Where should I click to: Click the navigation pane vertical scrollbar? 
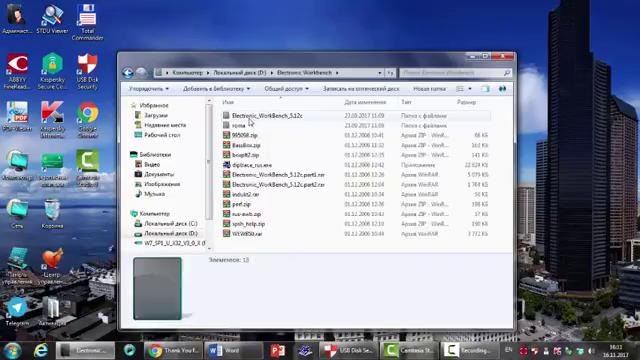[x=209, y=162]
